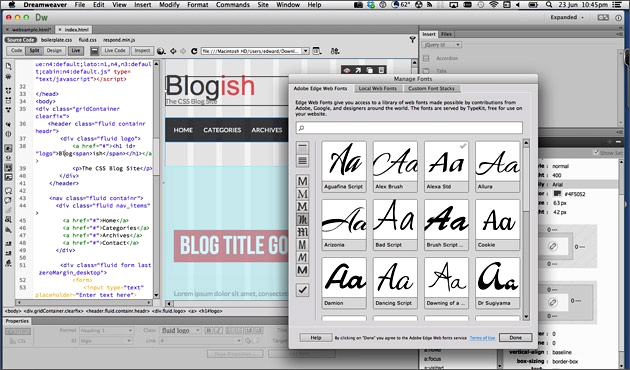
Task: Select the sans-serif font filter
Action: (x=303, y=181)
